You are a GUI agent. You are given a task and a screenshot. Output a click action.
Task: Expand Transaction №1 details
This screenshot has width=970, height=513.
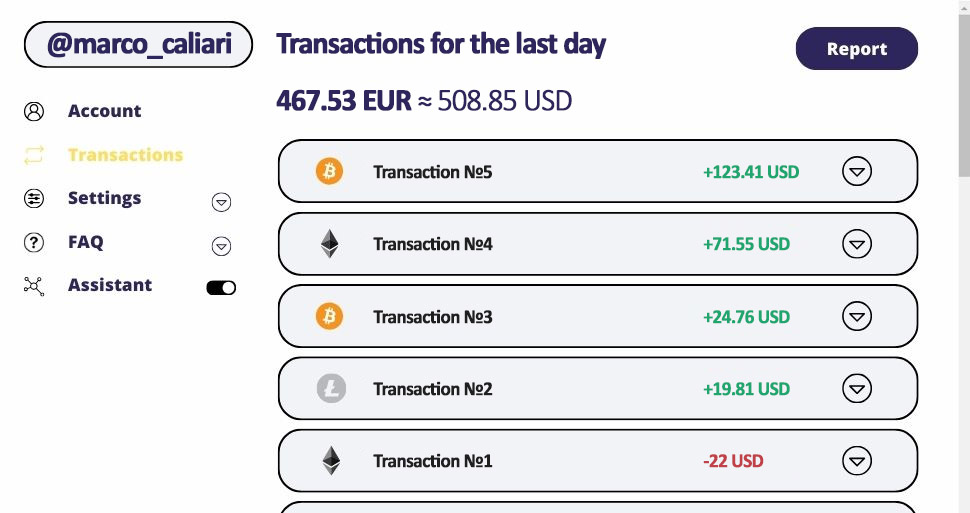coord(856,461)
